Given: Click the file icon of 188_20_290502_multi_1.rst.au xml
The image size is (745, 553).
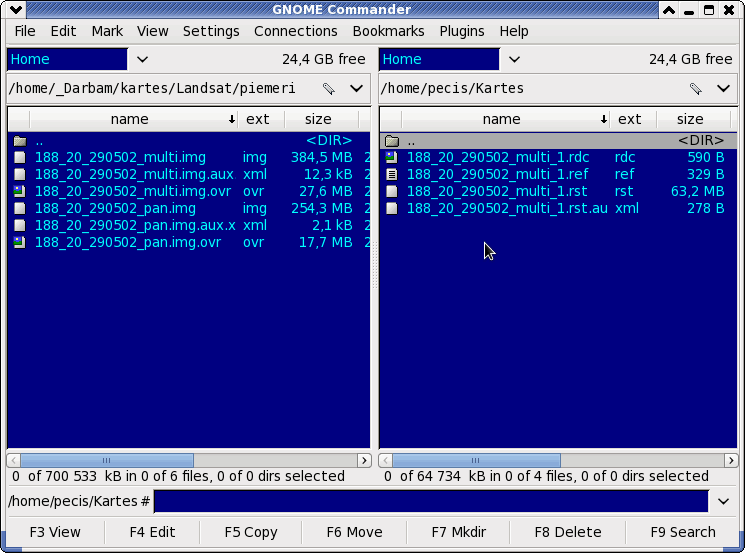Looking at the screenshot, I should tap(392, 209).
